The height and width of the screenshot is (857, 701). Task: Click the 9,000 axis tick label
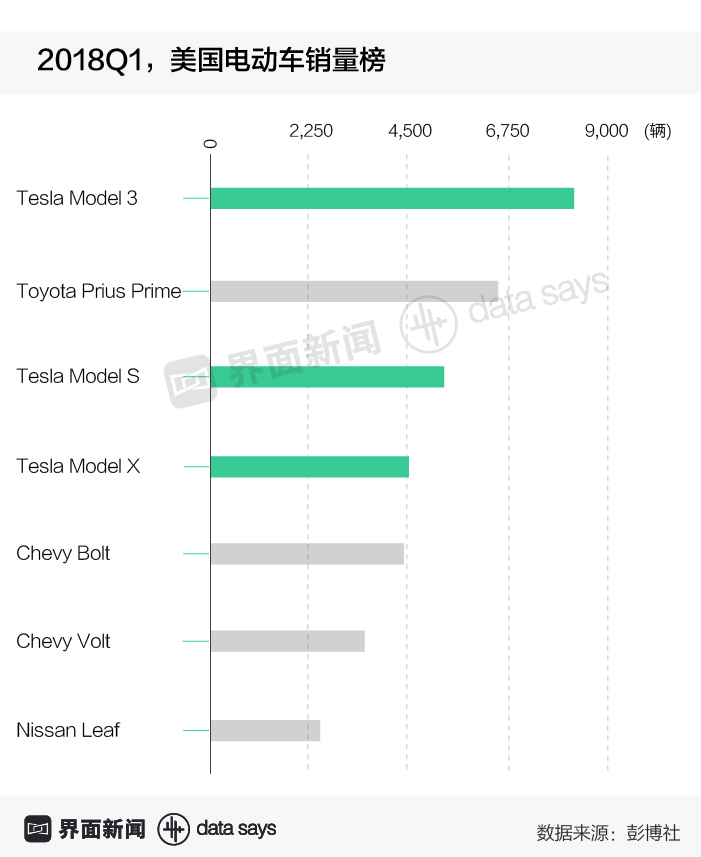tap(606, 131)
